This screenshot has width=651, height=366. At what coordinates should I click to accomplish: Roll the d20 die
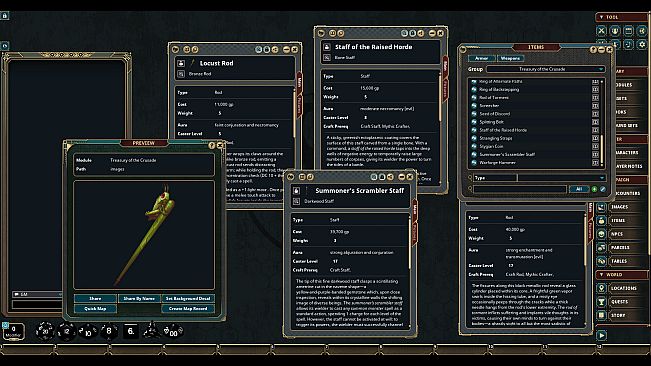click(44, 331)
